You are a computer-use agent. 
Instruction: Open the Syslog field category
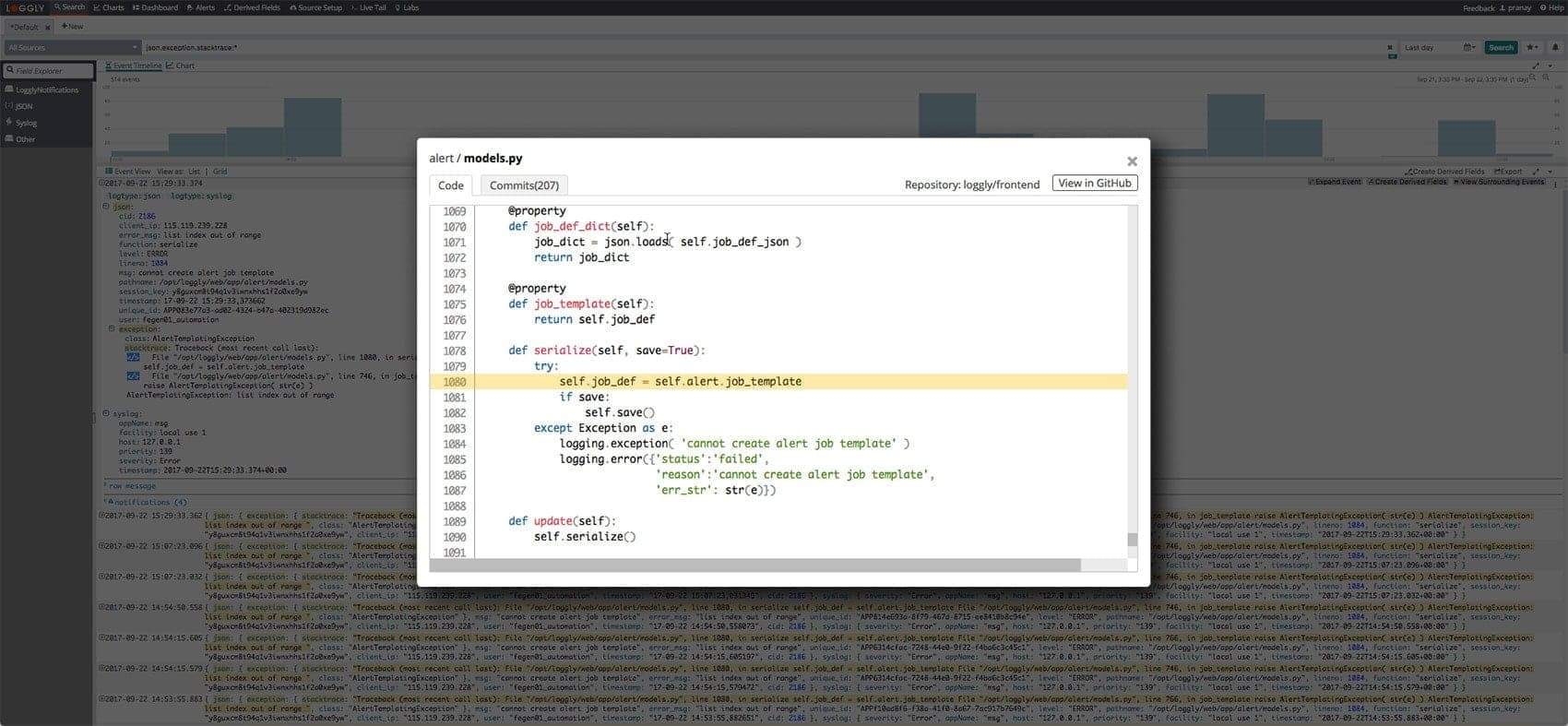pyautogui.click(x=26, y=123)
